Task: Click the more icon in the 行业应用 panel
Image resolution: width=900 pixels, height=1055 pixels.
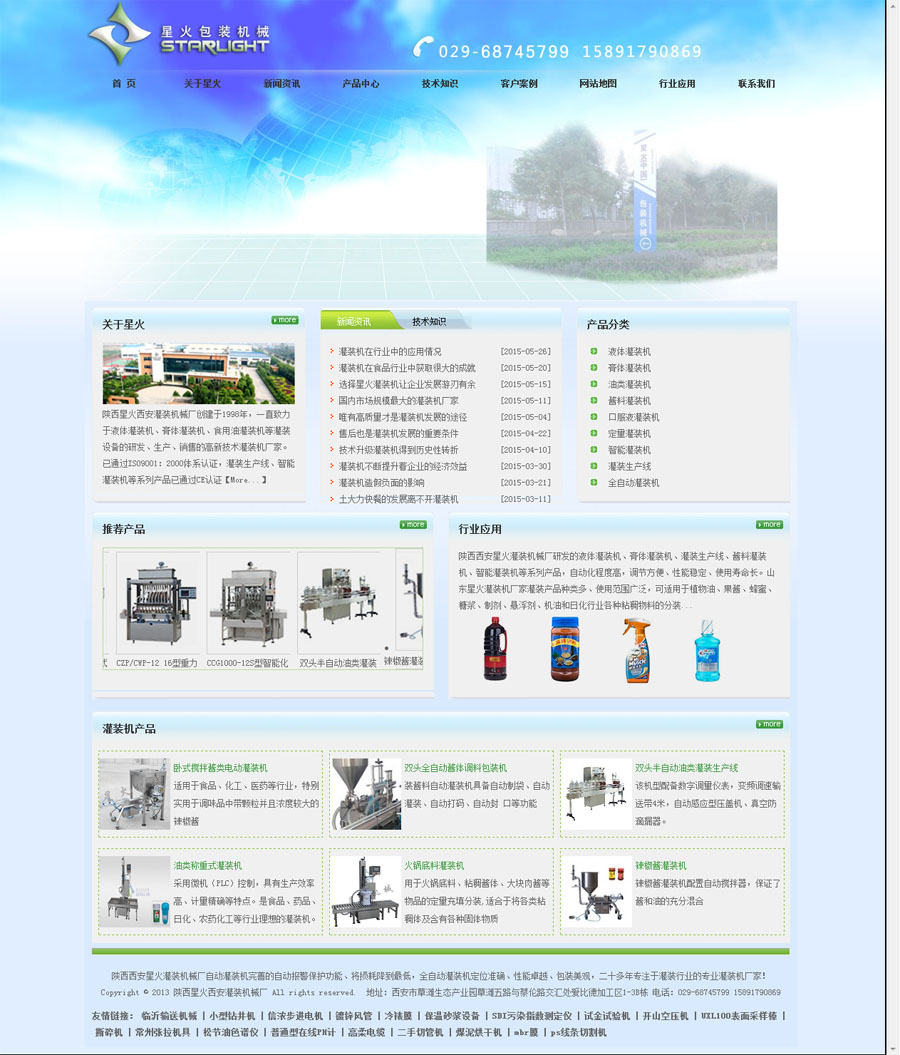Action: pos(768,524)
